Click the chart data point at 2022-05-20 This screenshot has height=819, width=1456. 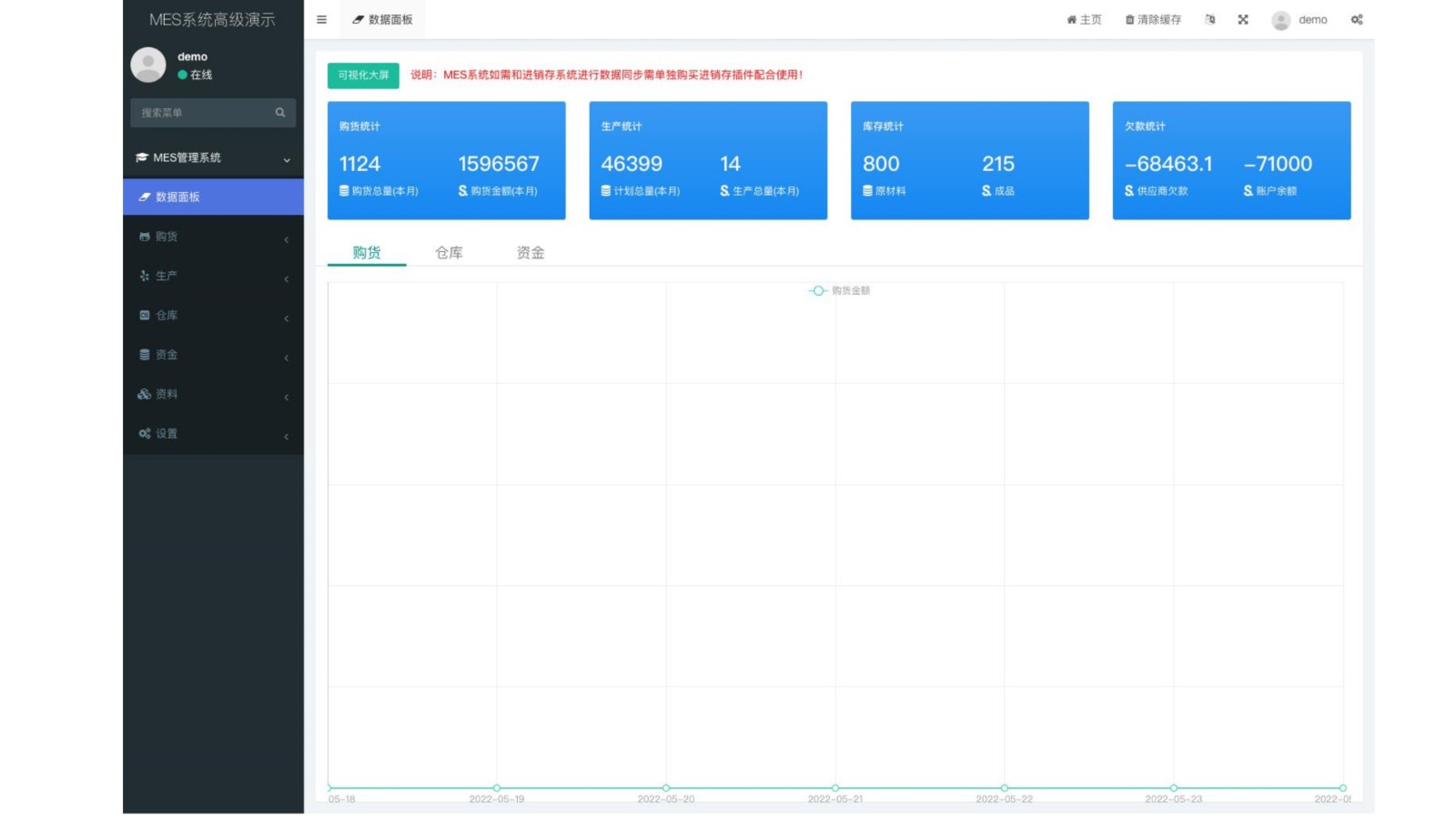pos(666,788)
